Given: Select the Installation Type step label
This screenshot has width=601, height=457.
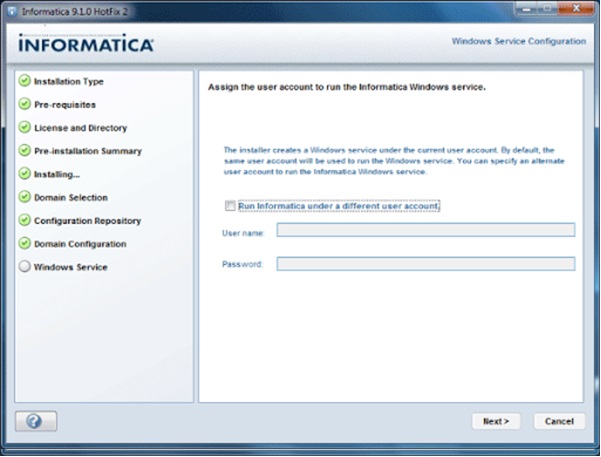Looking at the screenshot, I should pos(69,81).
